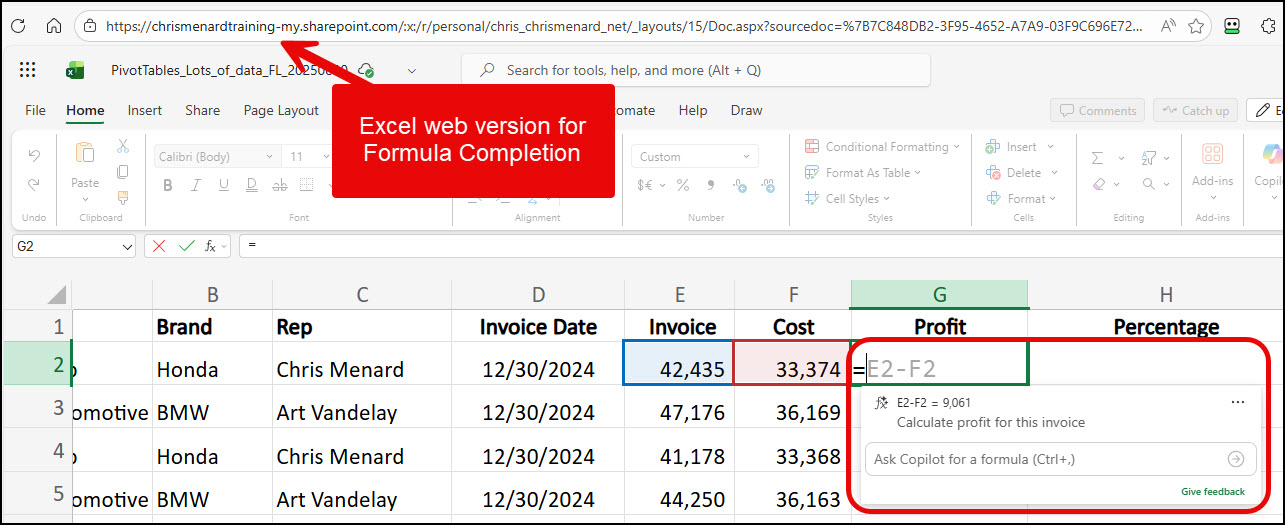
Task: Toggle Underline formatting
Action: point(223,185)
